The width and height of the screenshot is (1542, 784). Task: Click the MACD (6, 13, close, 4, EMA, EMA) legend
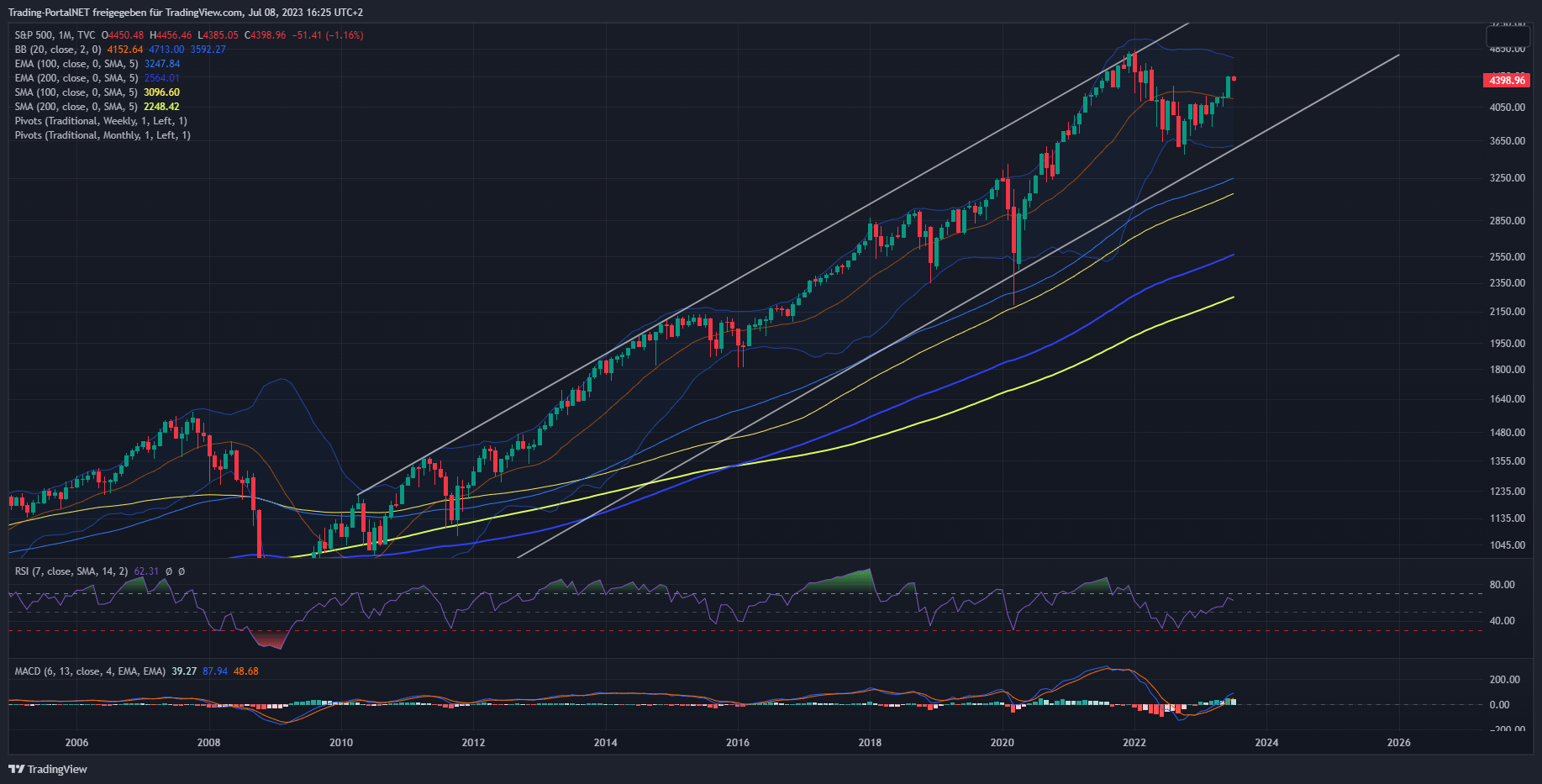90,671
